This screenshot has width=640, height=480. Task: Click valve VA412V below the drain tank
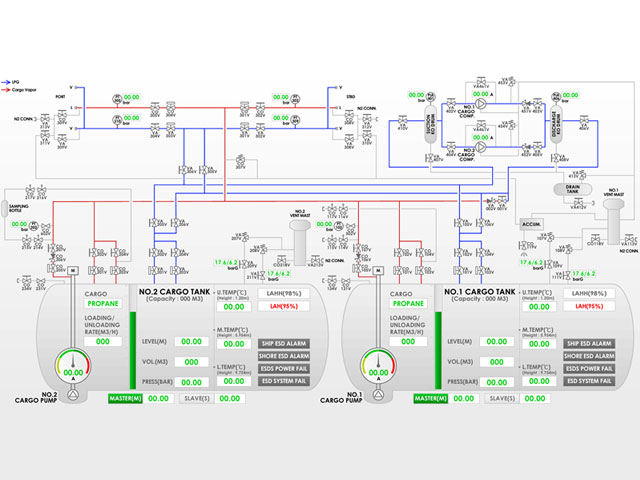click(578, 203)
